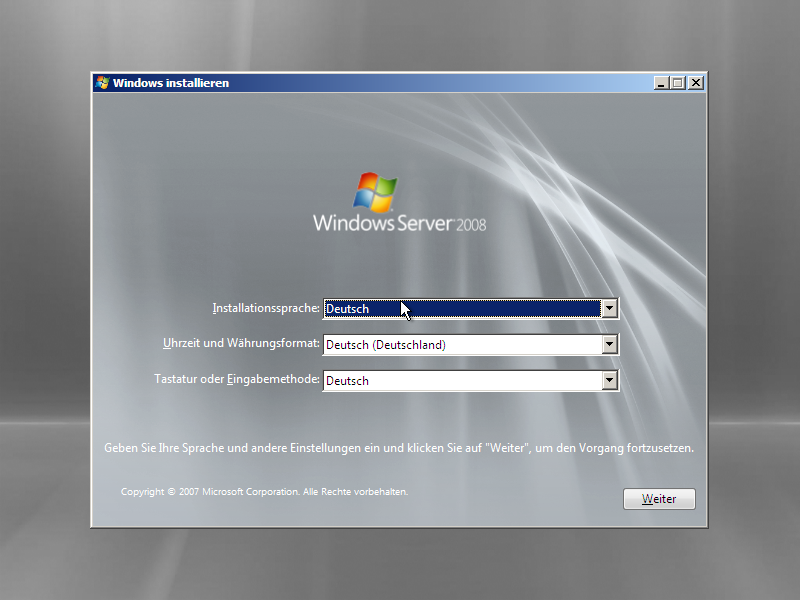Viewport: 800px width, 600px height.
Task: Click the Windows Server 2008 flag logo
Action: pyautogui.click(x=375, y=190)
